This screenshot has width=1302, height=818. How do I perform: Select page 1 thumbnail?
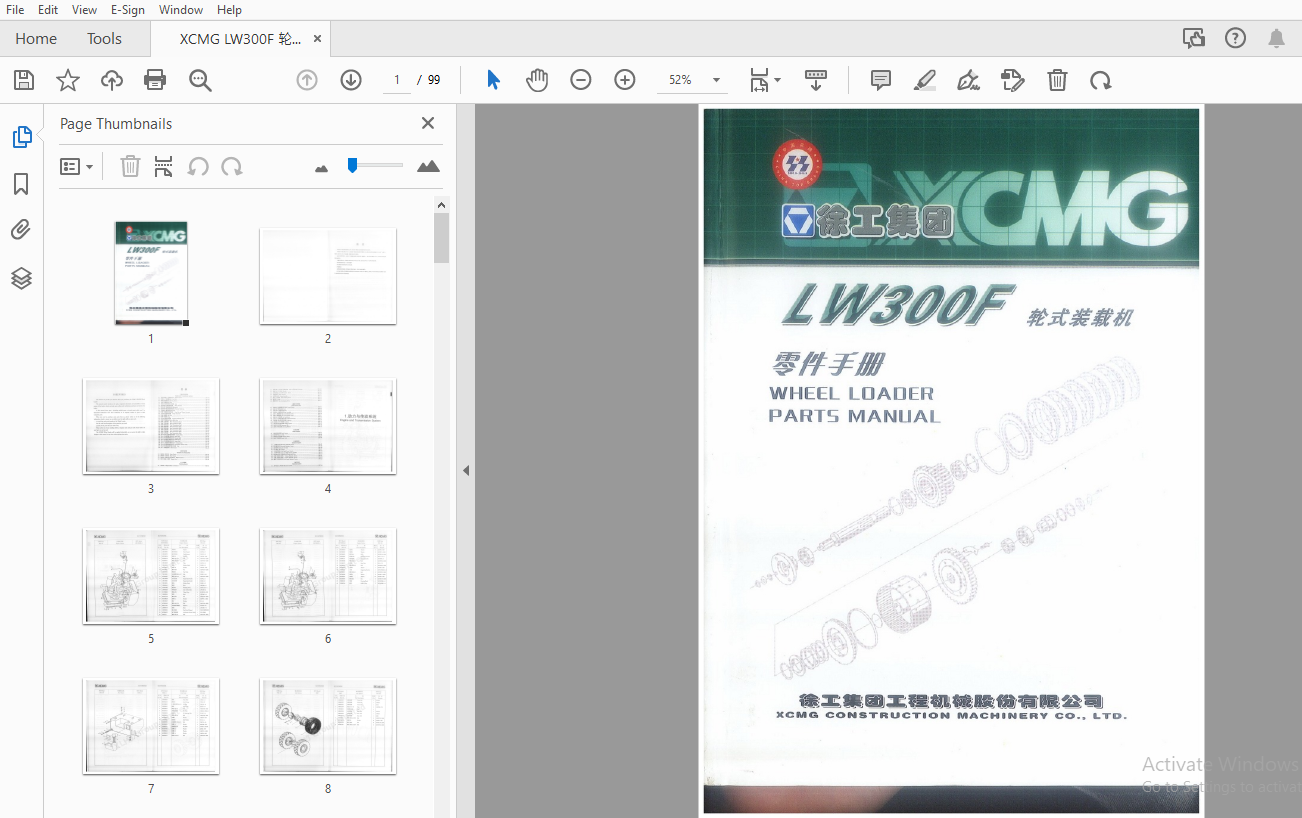click(x=151, y=273)
